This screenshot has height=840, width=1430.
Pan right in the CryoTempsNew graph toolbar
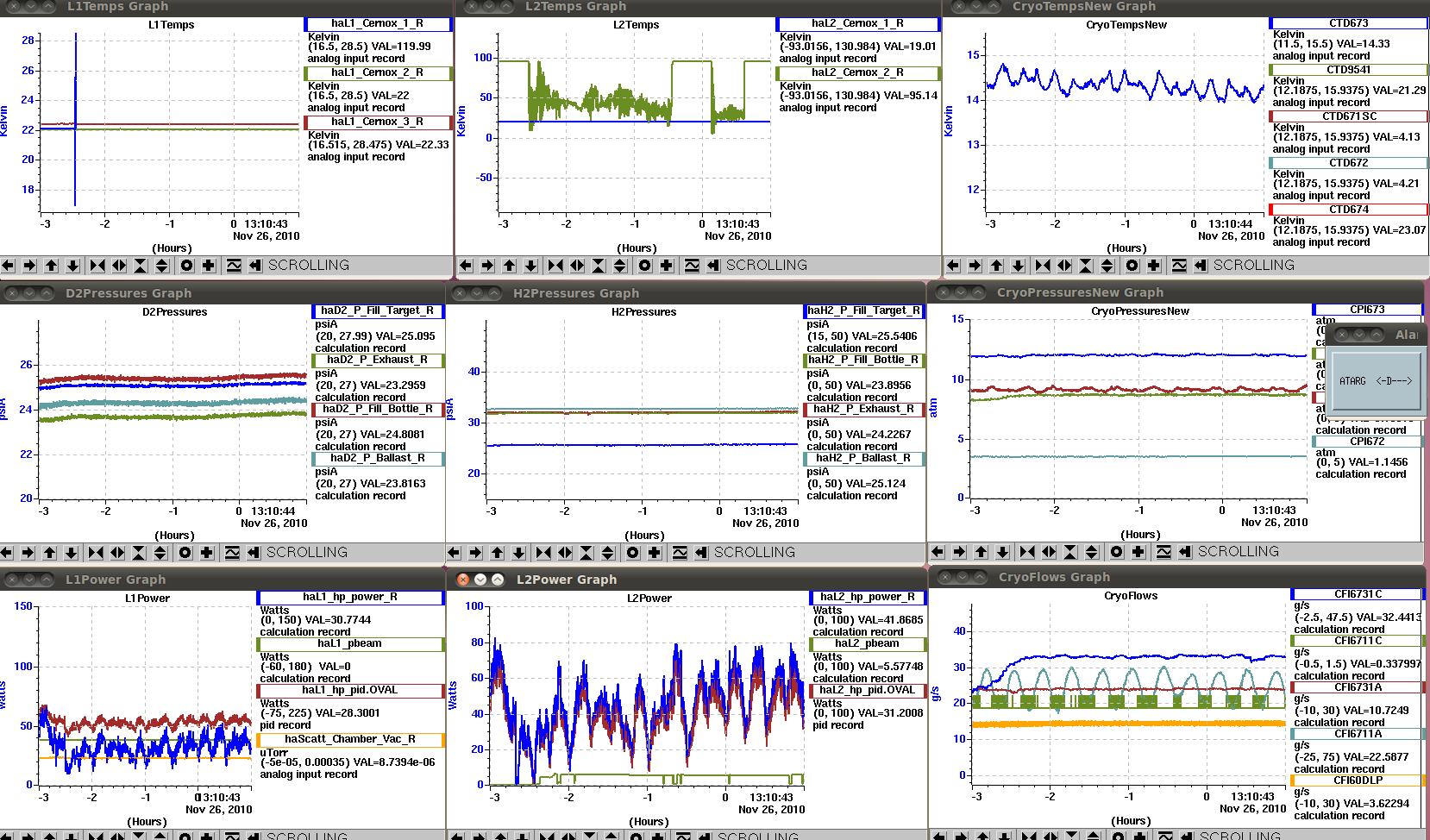(x=975, y=266)
